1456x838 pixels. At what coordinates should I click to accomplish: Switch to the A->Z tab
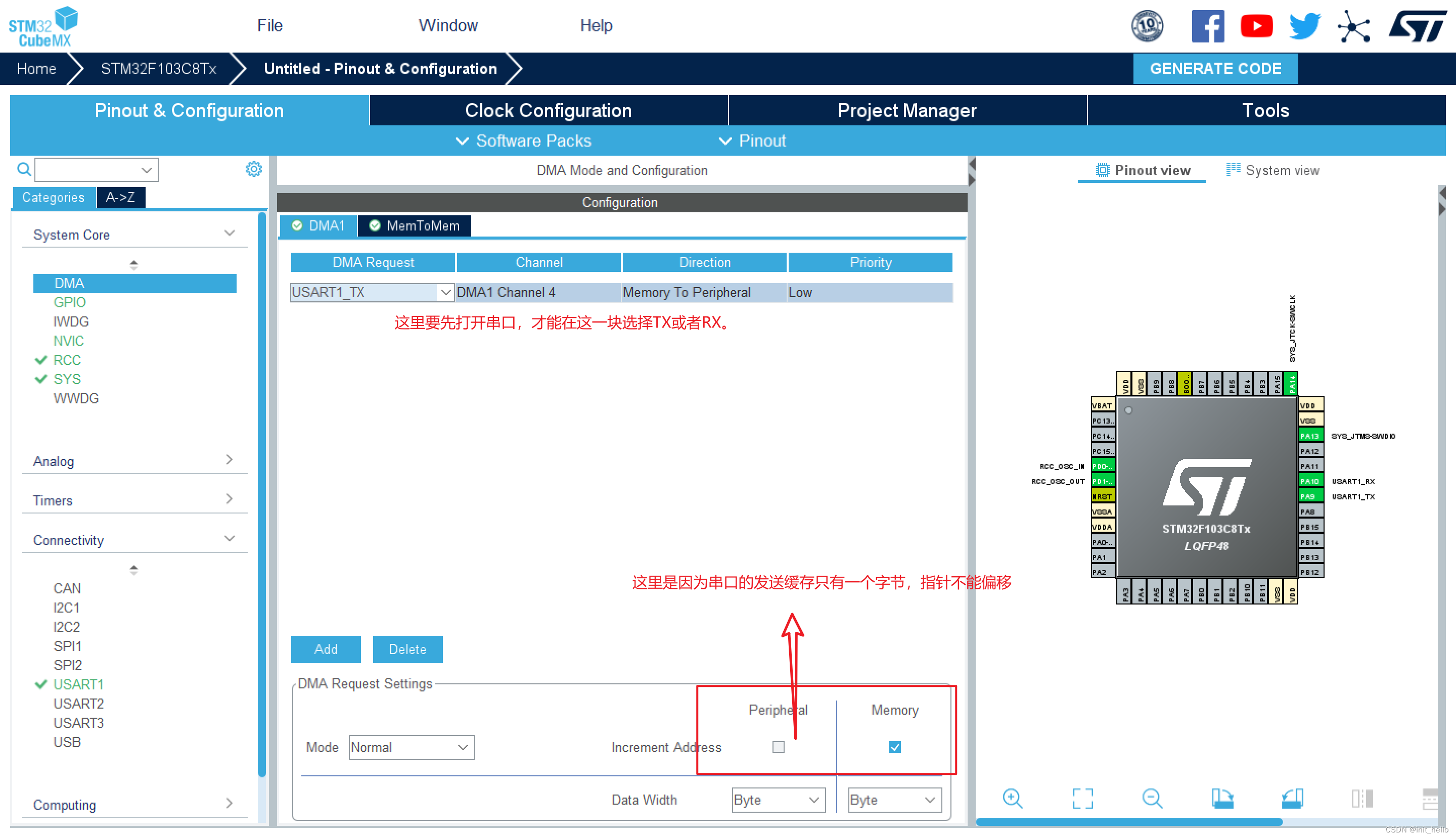120,198
